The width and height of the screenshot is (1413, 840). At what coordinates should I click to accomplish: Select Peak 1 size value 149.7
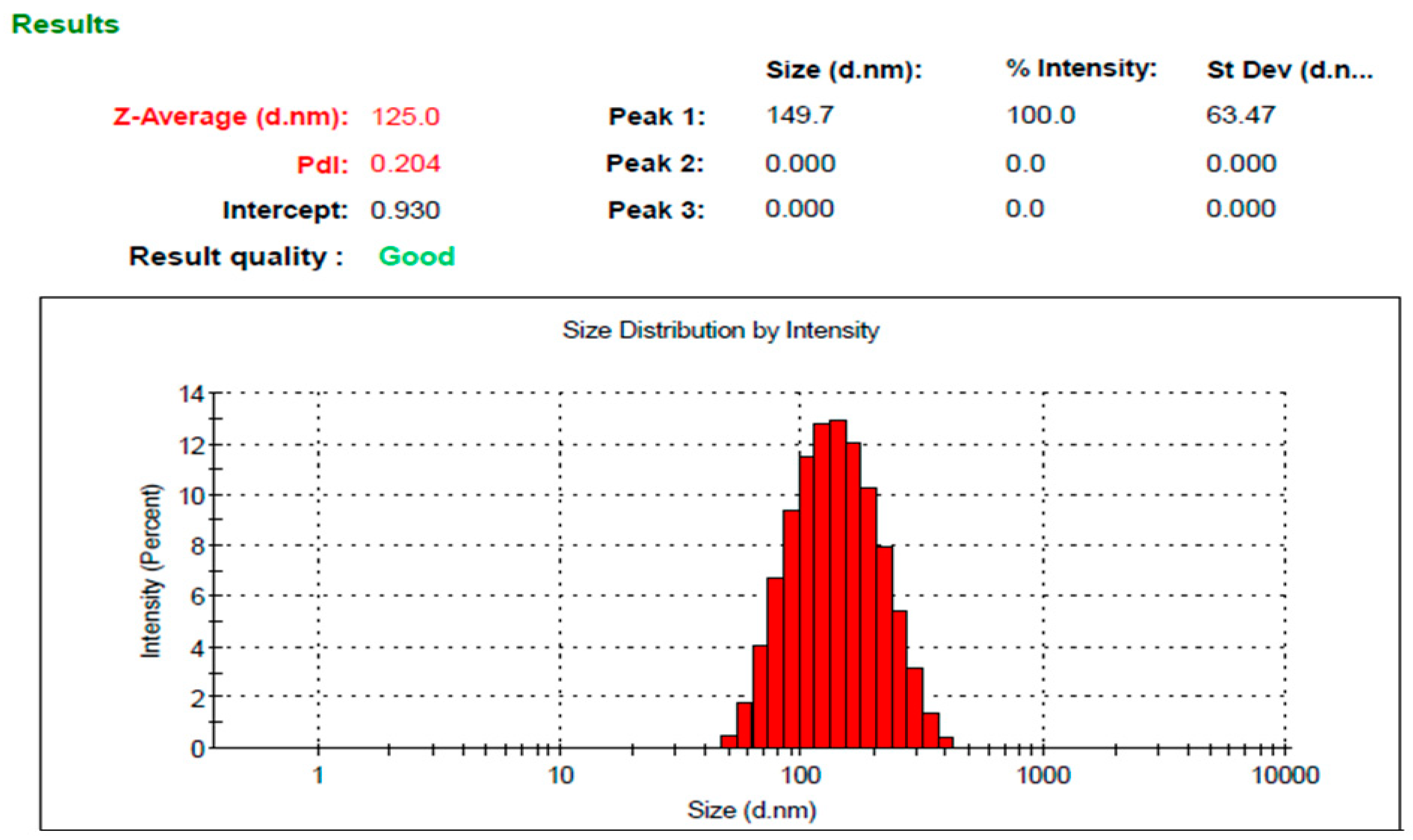800,115
